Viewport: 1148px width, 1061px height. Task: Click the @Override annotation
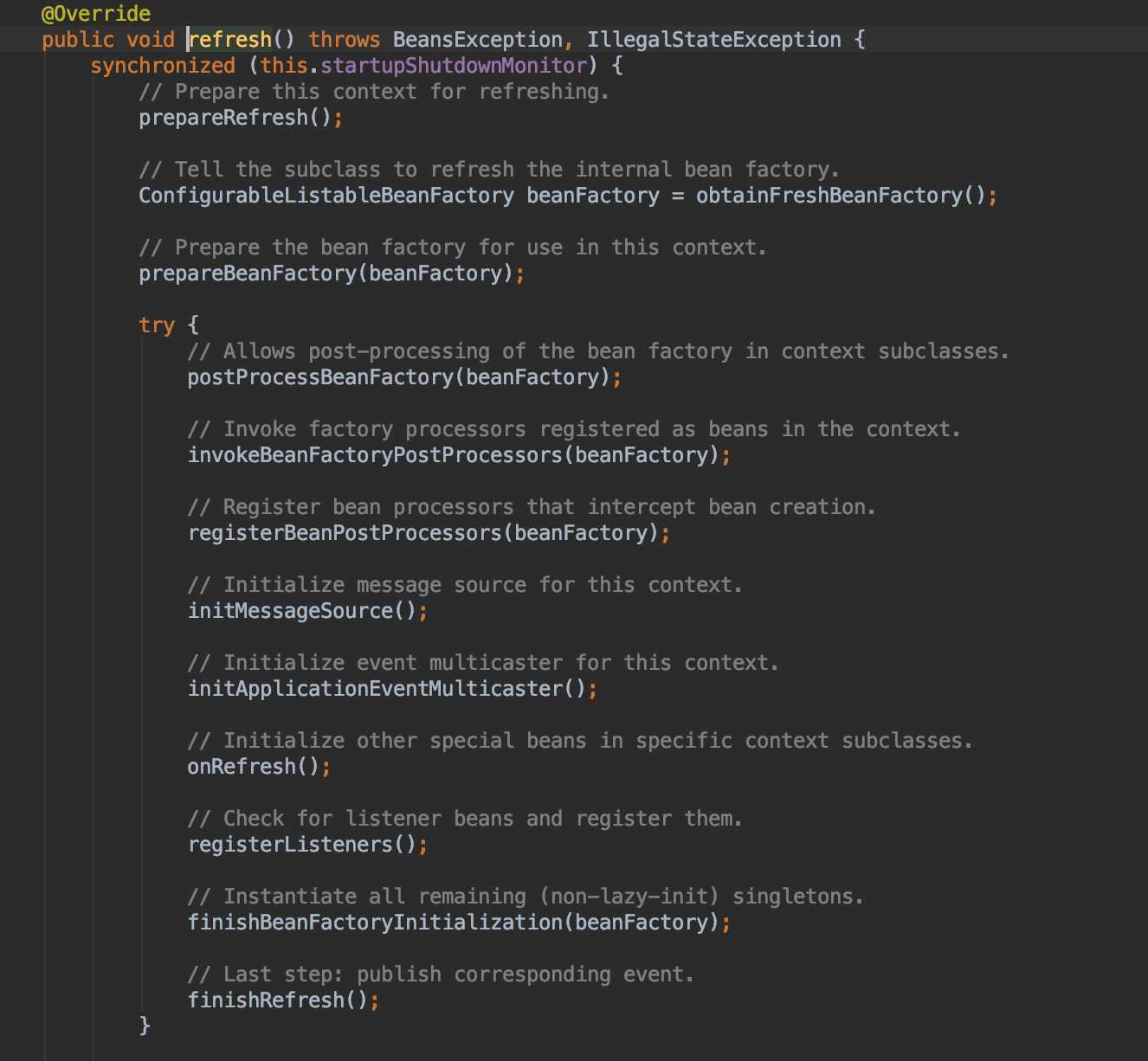pyautogui.click(x=96, y=14)
